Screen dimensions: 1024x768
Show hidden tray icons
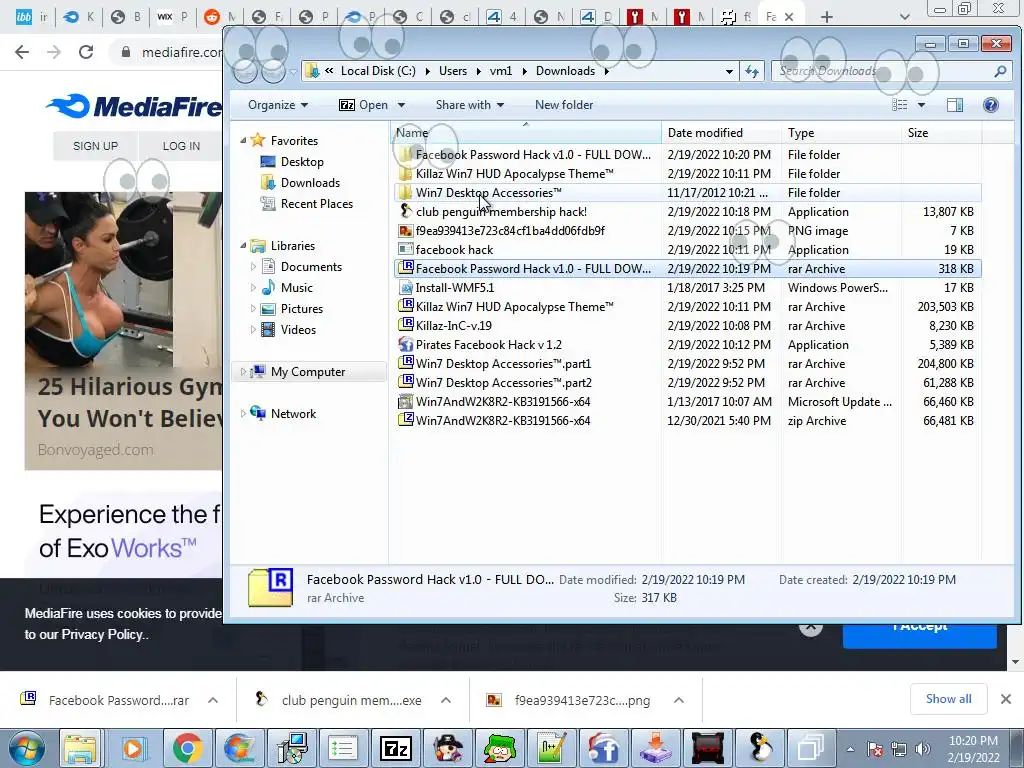850,749
